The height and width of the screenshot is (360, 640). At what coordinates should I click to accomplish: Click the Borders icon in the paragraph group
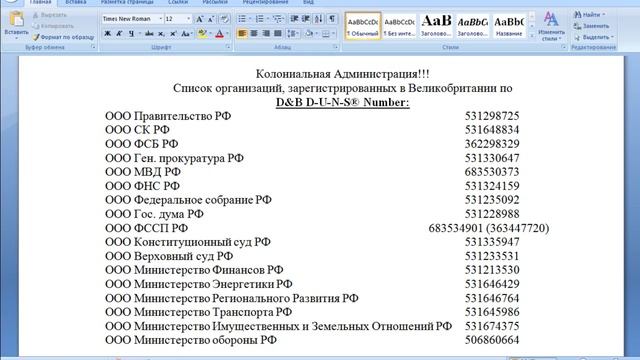[325, 33]
